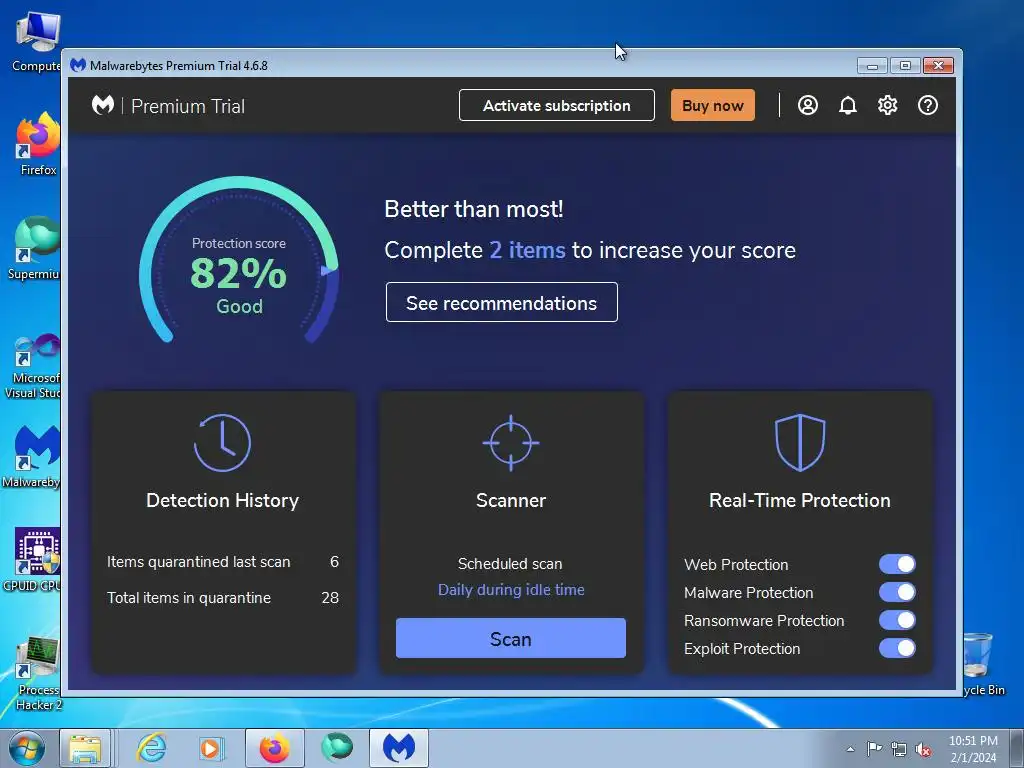Click the Real-Time Protection heading
Viewport: 1024px width, 768px height.
click(799, 500)
